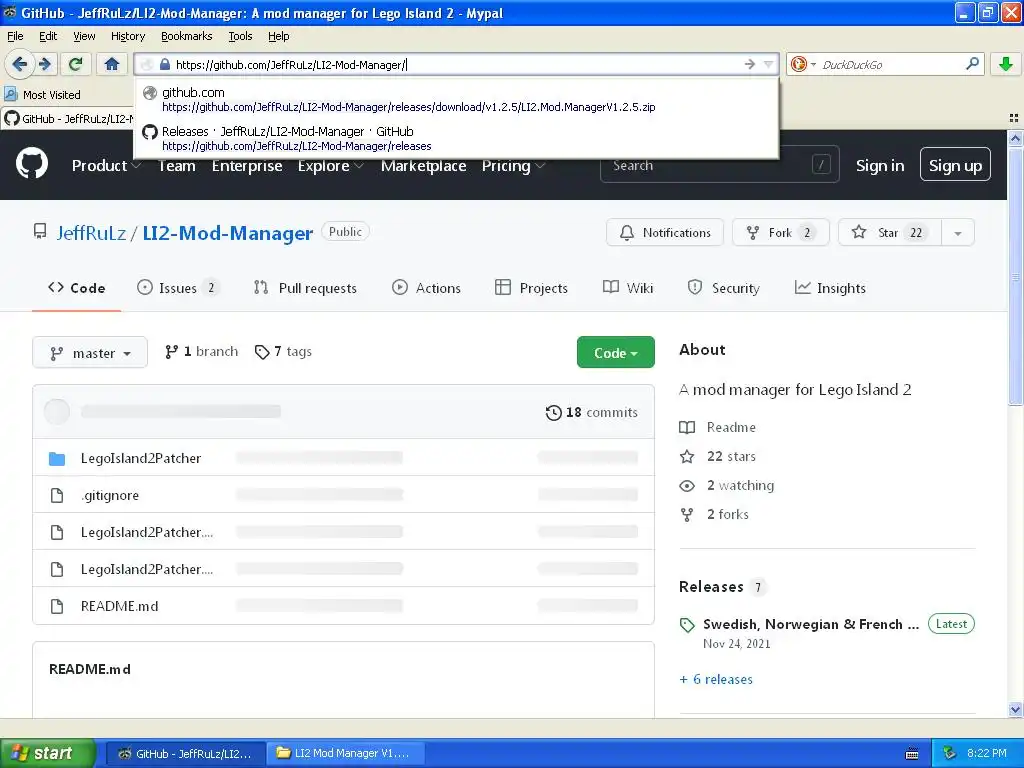The height and width of the screenshot is (768, 1024).
Task: Open the Help menu
Action: [278, 36]
